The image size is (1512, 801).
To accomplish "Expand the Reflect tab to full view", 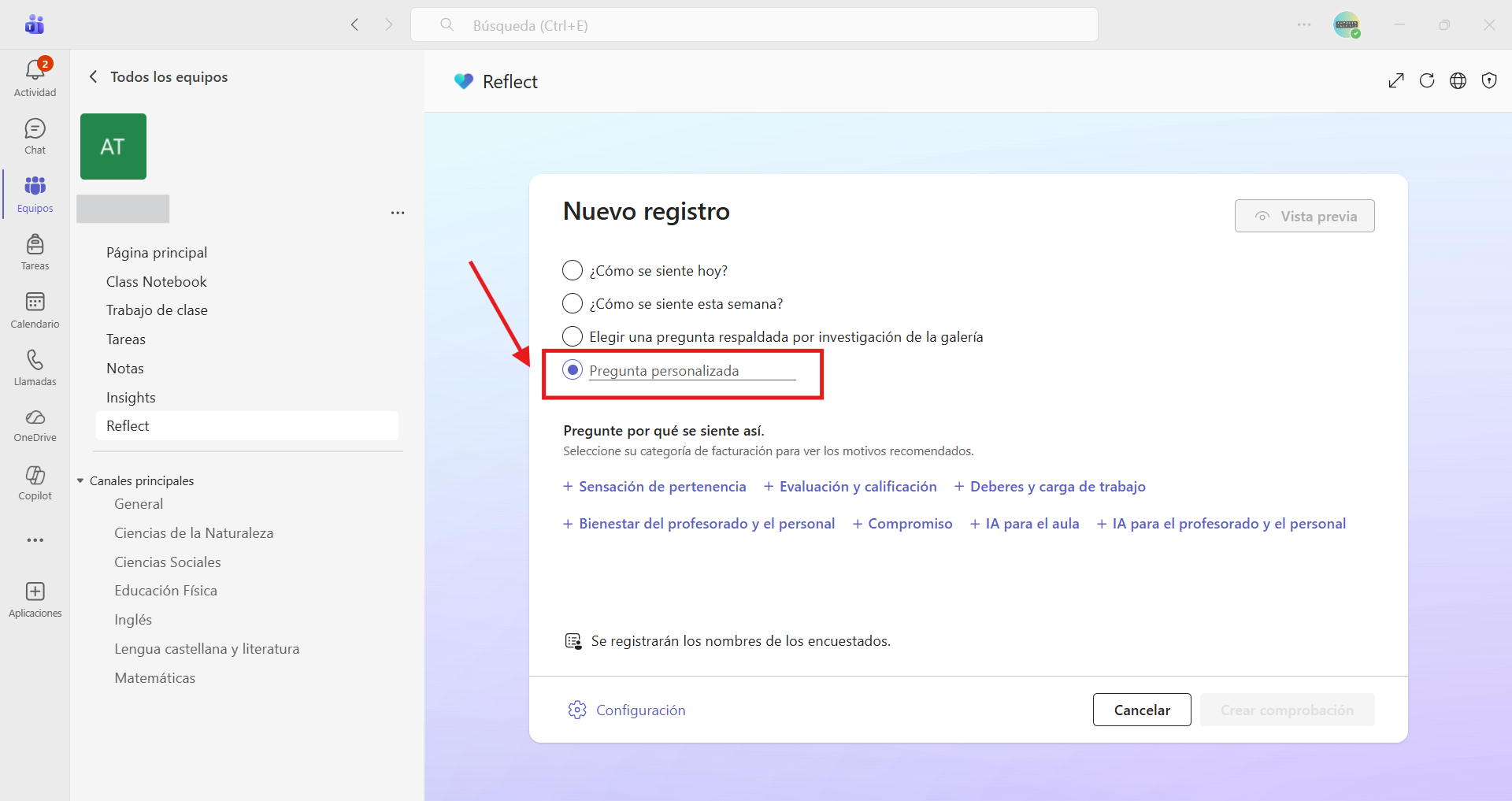I will click(1396, 80).
